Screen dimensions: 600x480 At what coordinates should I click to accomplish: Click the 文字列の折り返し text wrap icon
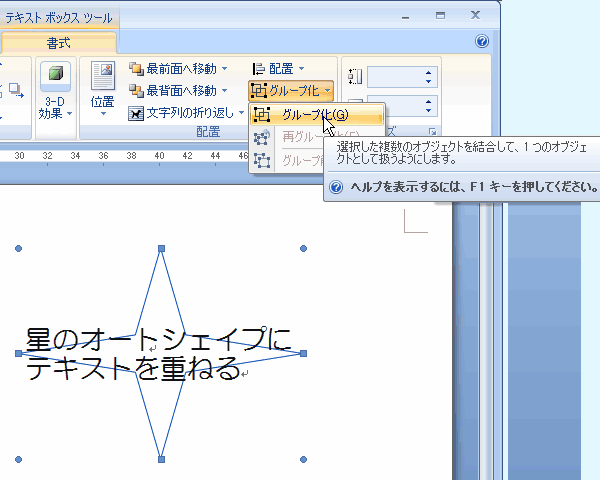click(x=136, y=113)
